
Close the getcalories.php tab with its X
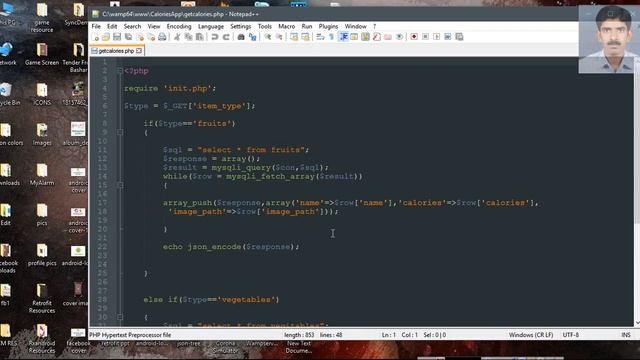click(139, 51)
